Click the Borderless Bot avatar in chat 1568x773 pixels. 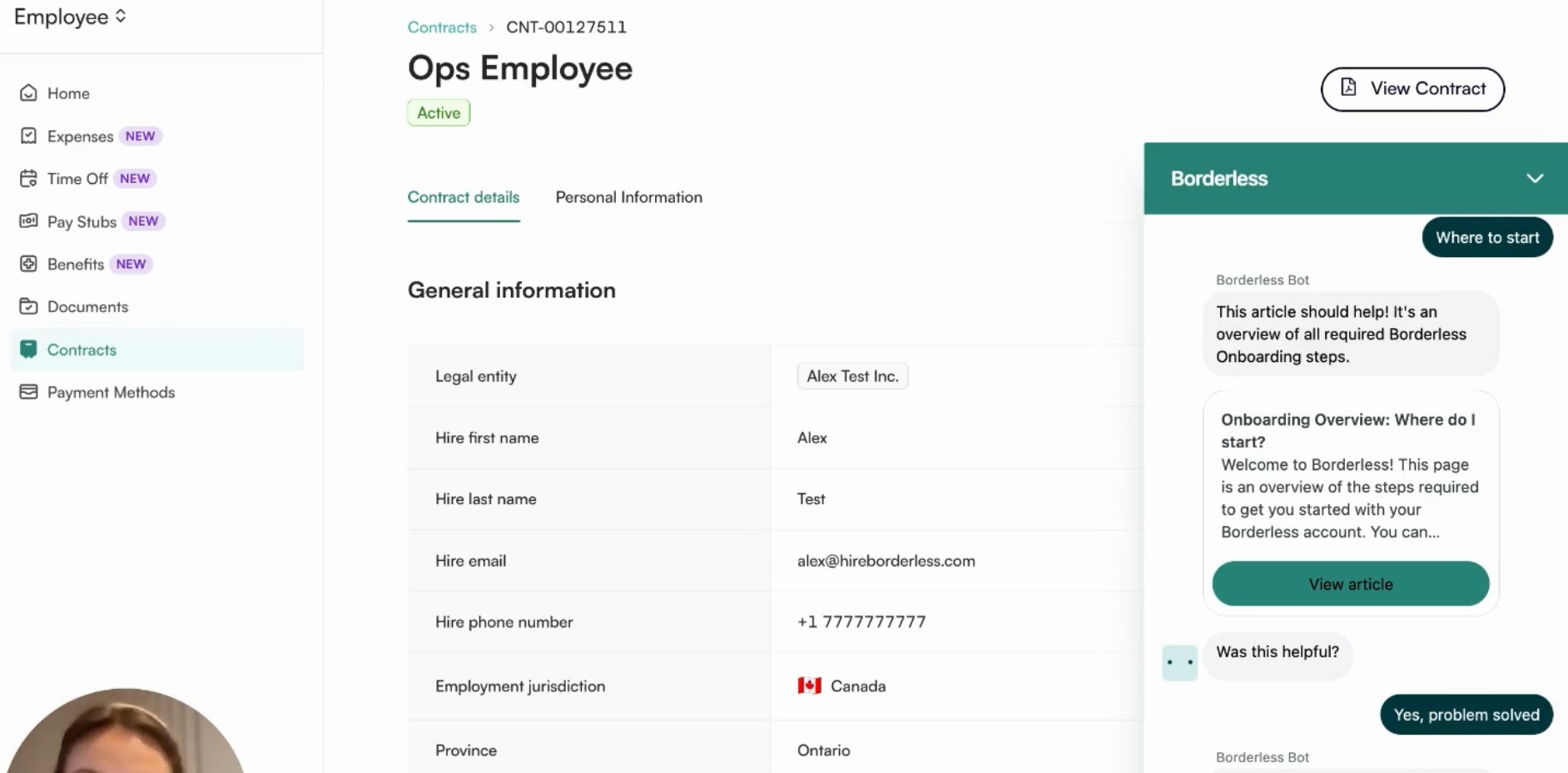[x=1179, y=662]
